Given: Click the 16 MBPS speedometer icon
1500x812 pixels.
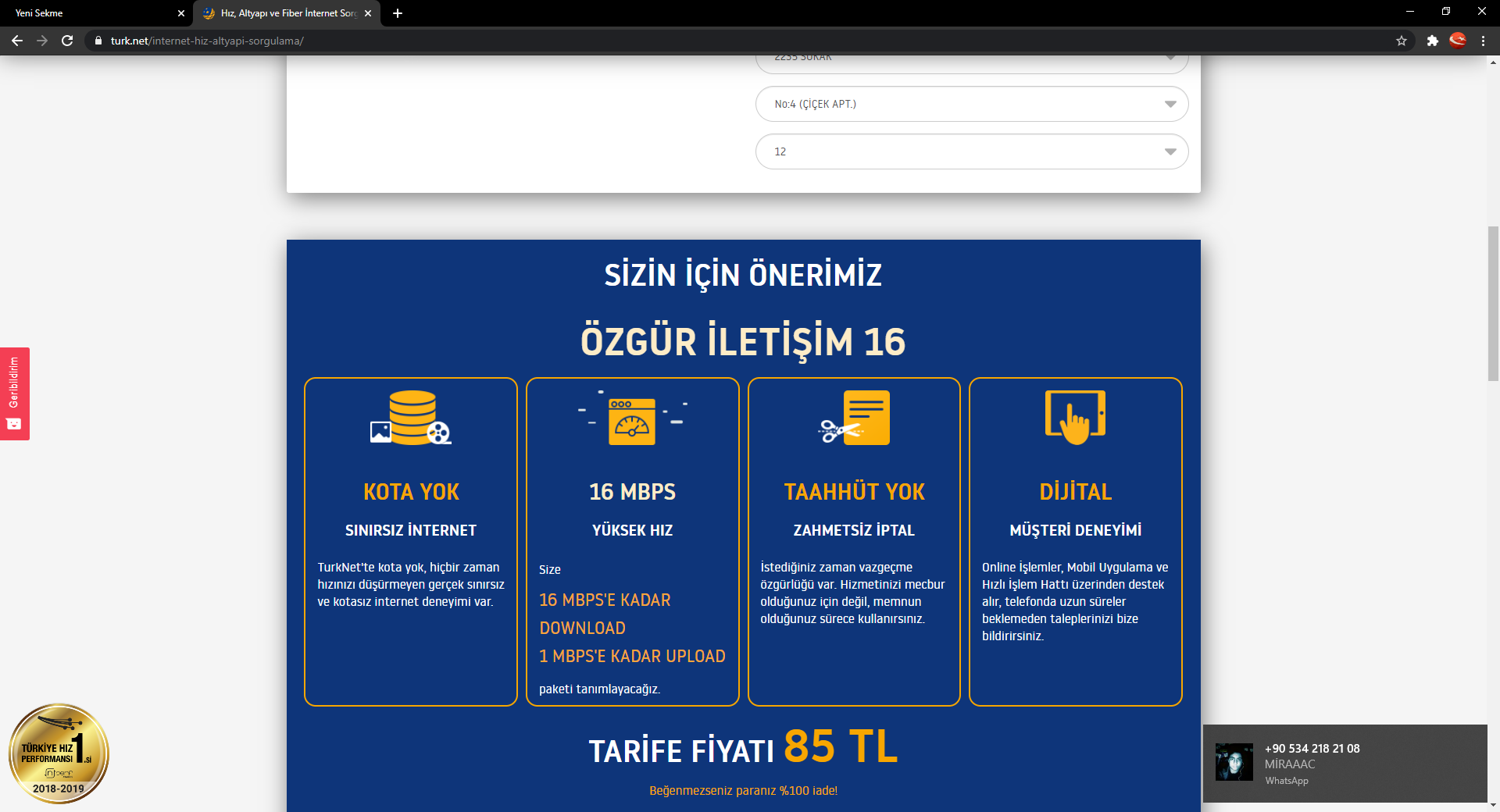Looking at the screenshot, I should pyautogui.click(x=632, y=418).
